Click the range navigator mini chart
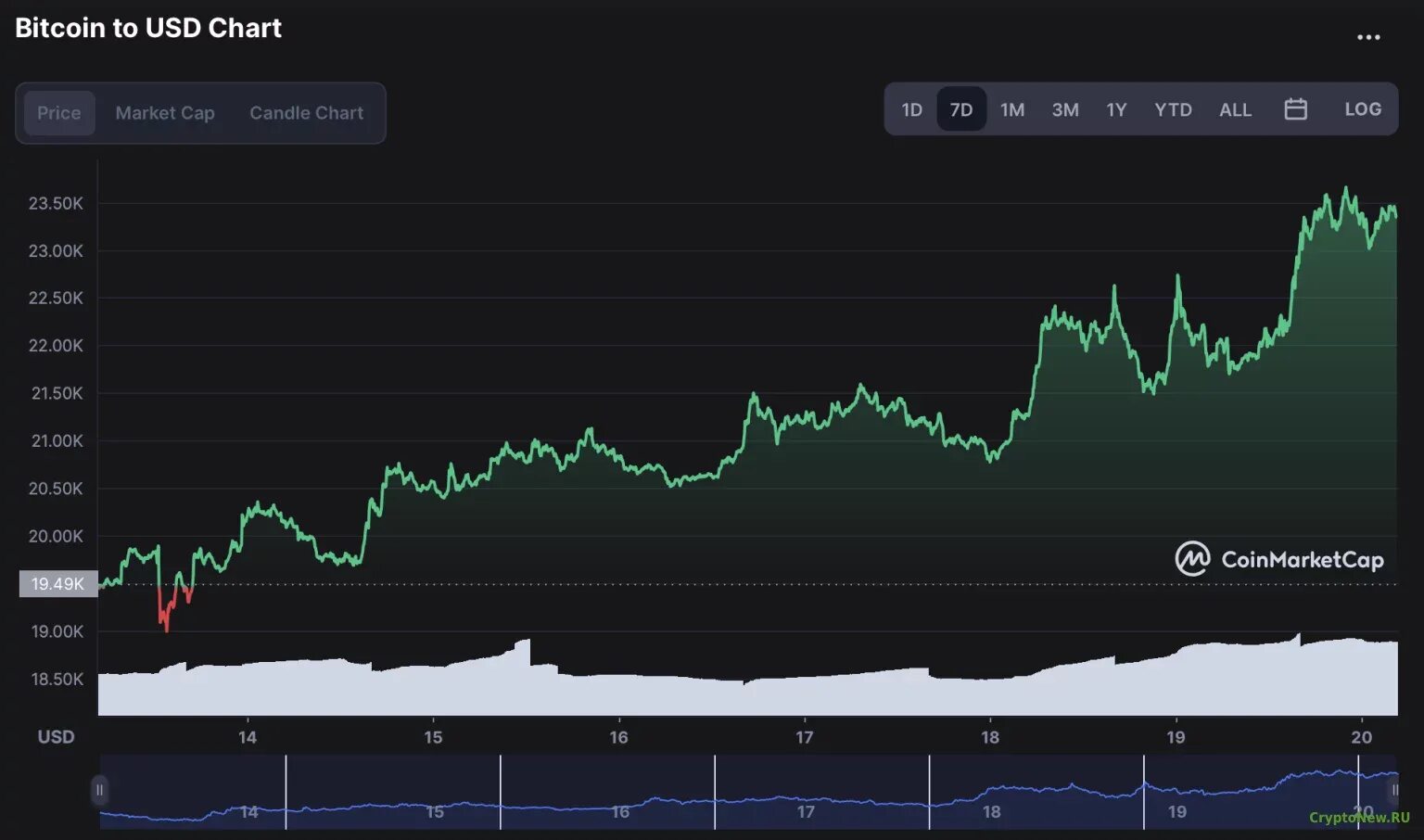 coord(747,792)
